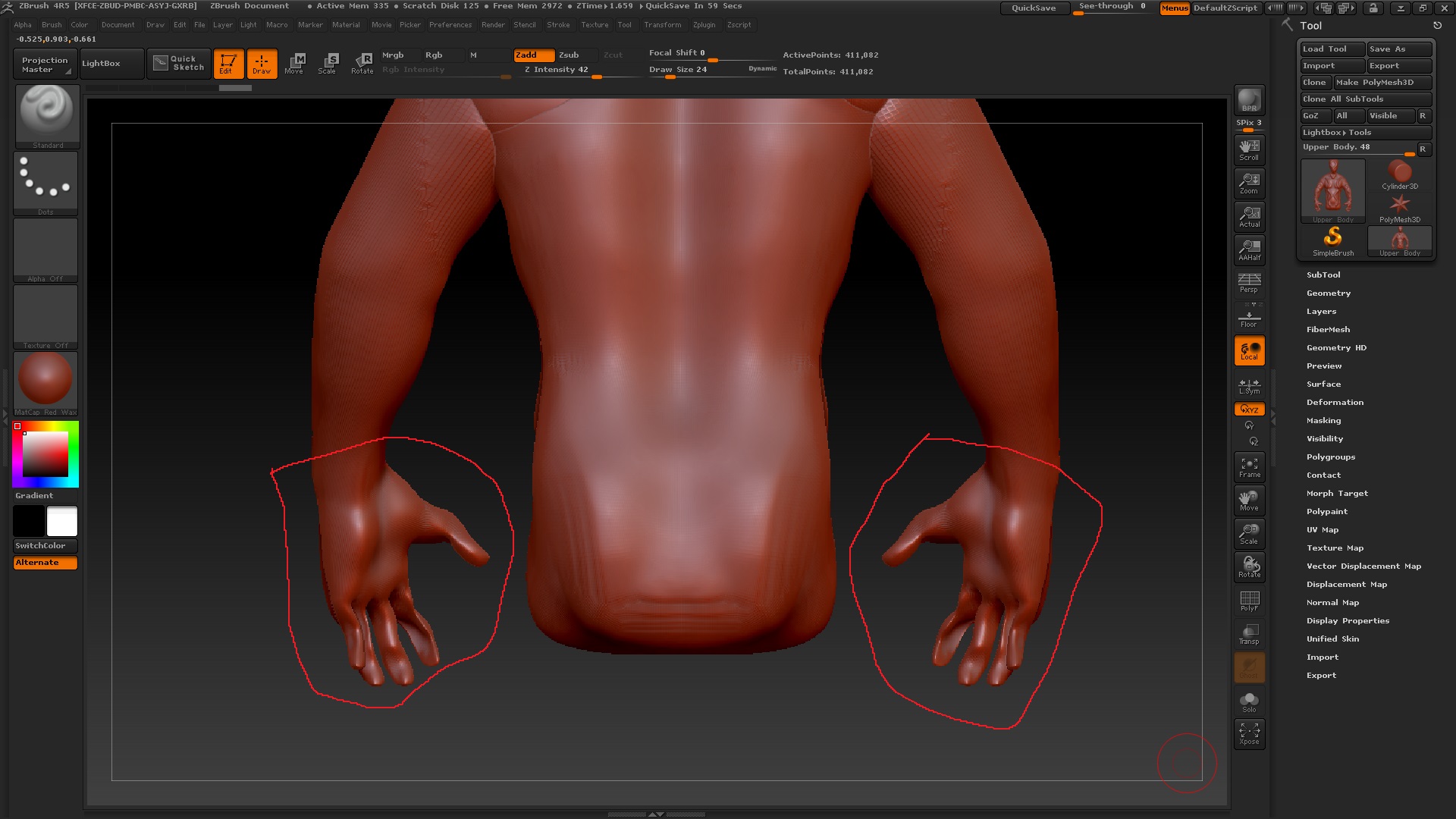Screen dimensions: 1456x819
Task: Enable Zsub sculpt mode
Action: click(x=570, y=55)
